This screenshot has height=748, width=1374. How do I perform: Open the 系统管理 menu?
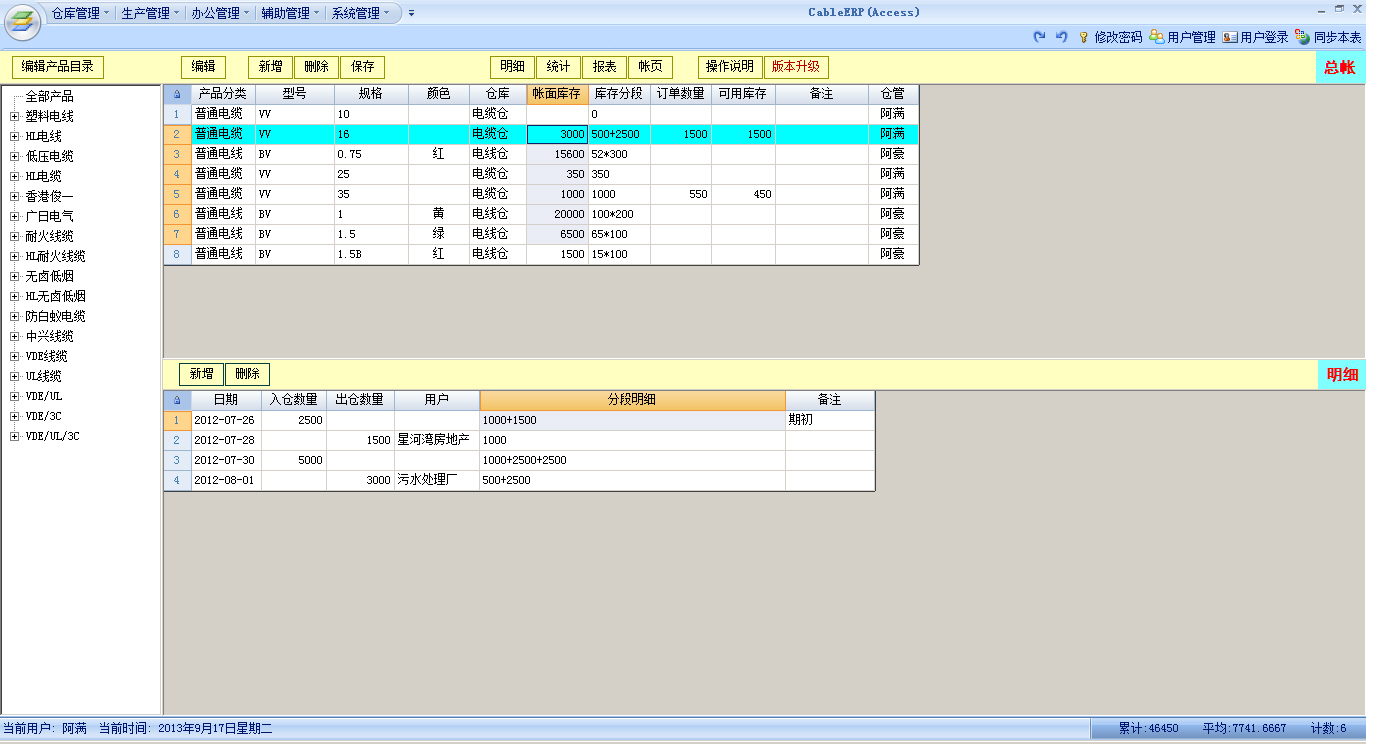361,13
